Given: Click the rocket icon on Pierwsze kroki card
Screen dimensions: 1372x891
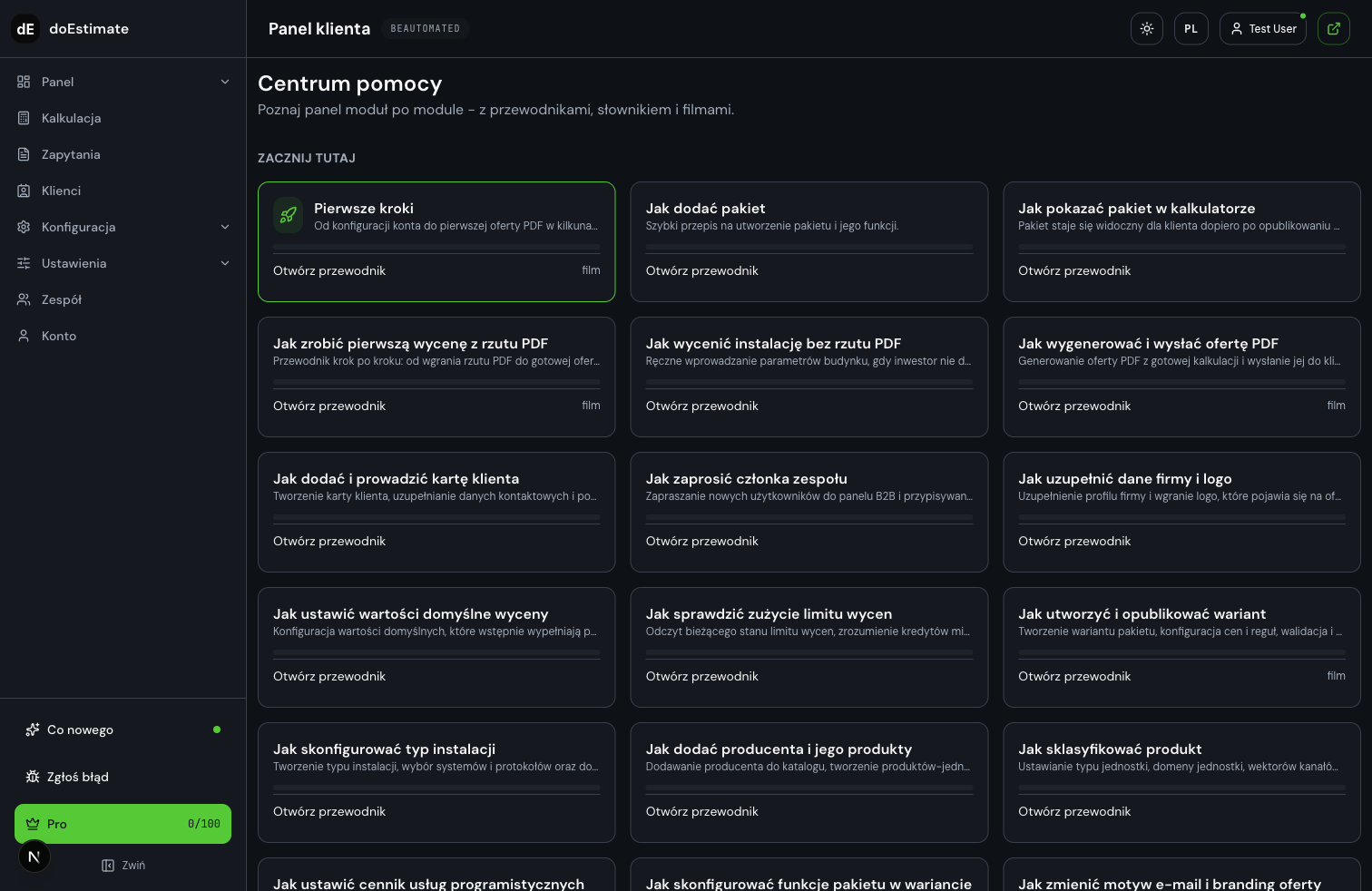Looking at the screenshot, I should (288, 216).
